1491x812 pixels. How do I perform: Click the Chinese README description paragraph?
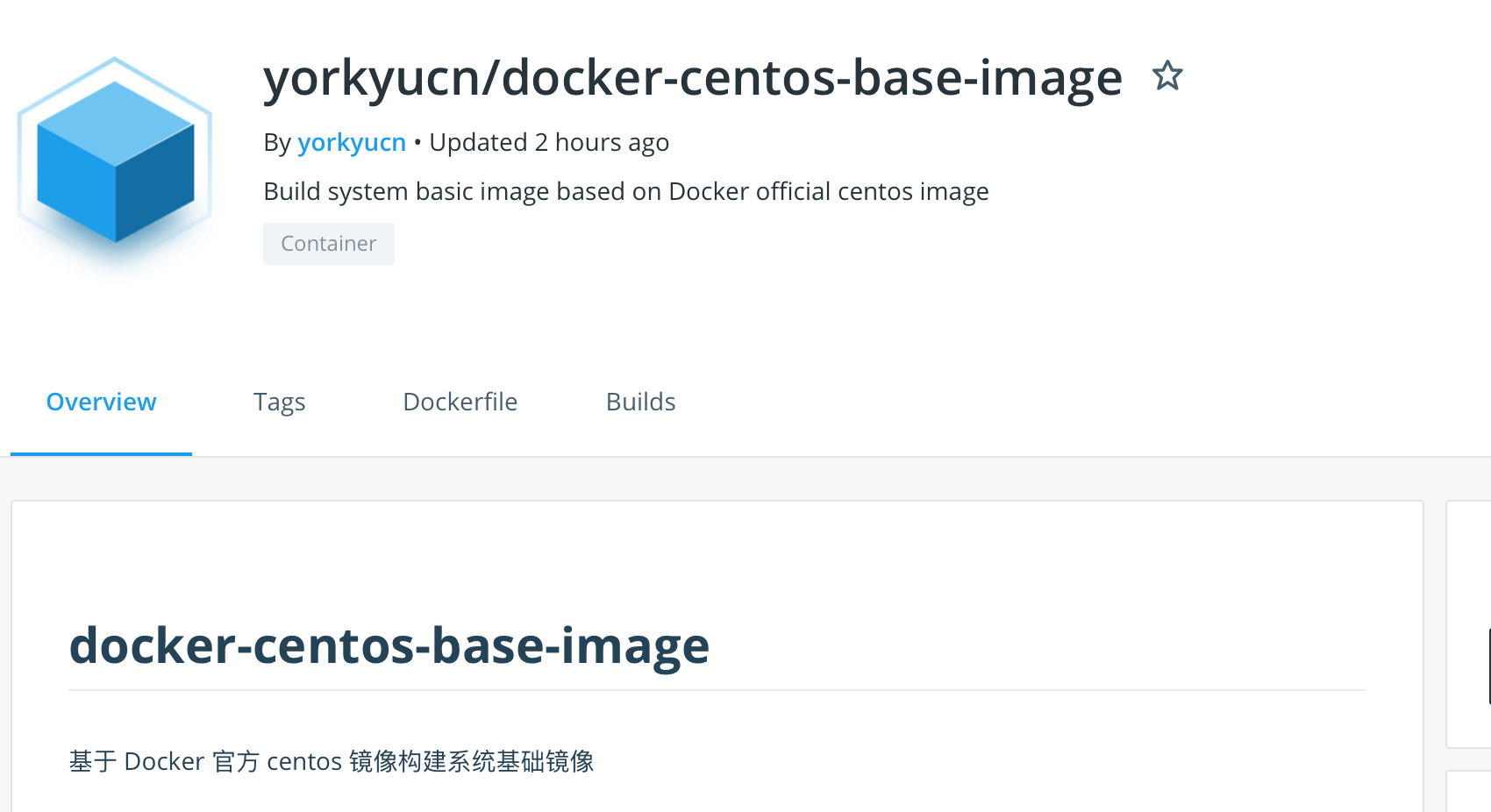click(x=332, y=761)
